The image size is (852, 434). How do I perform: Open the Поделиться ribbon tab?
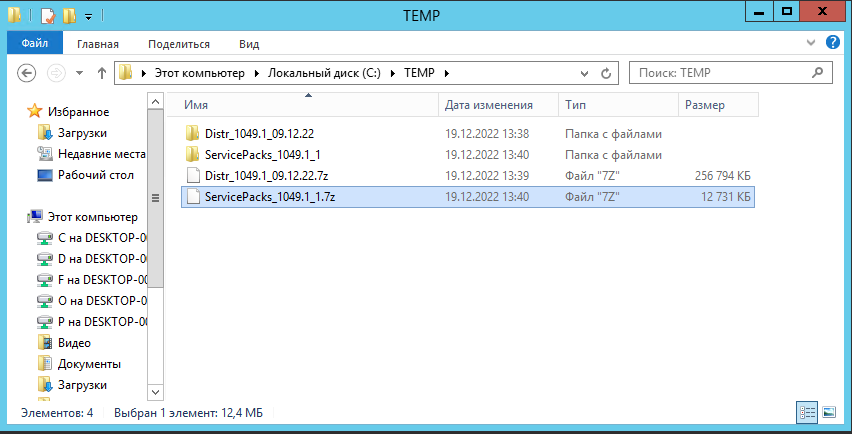tap(179, 45)
